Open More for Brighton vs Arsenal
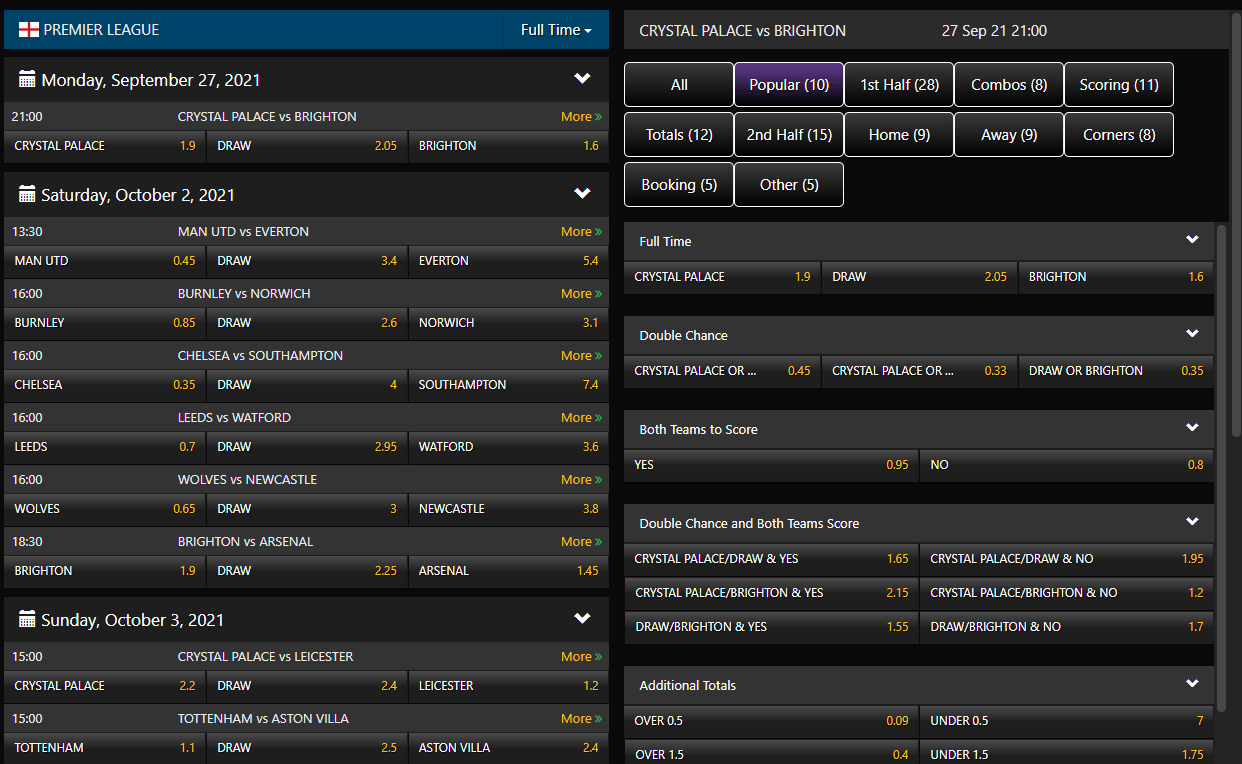The height and width of the screenshot is (764, 1242). (x=581, y=542)
